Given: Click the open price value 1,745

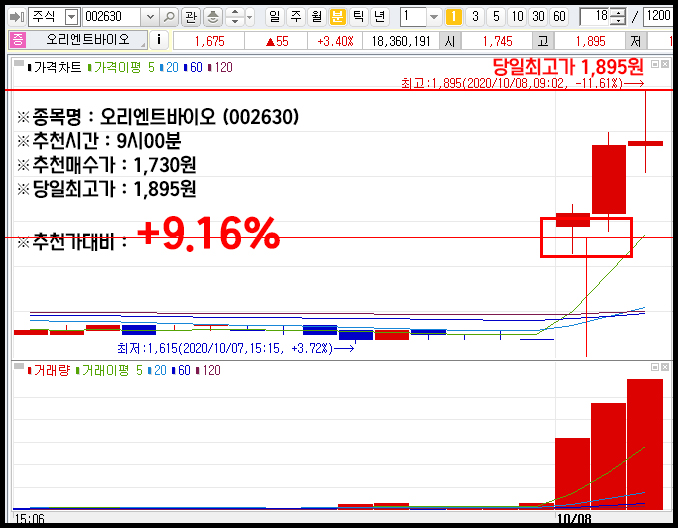Looking at the screenshot, I should coord(497,41).
